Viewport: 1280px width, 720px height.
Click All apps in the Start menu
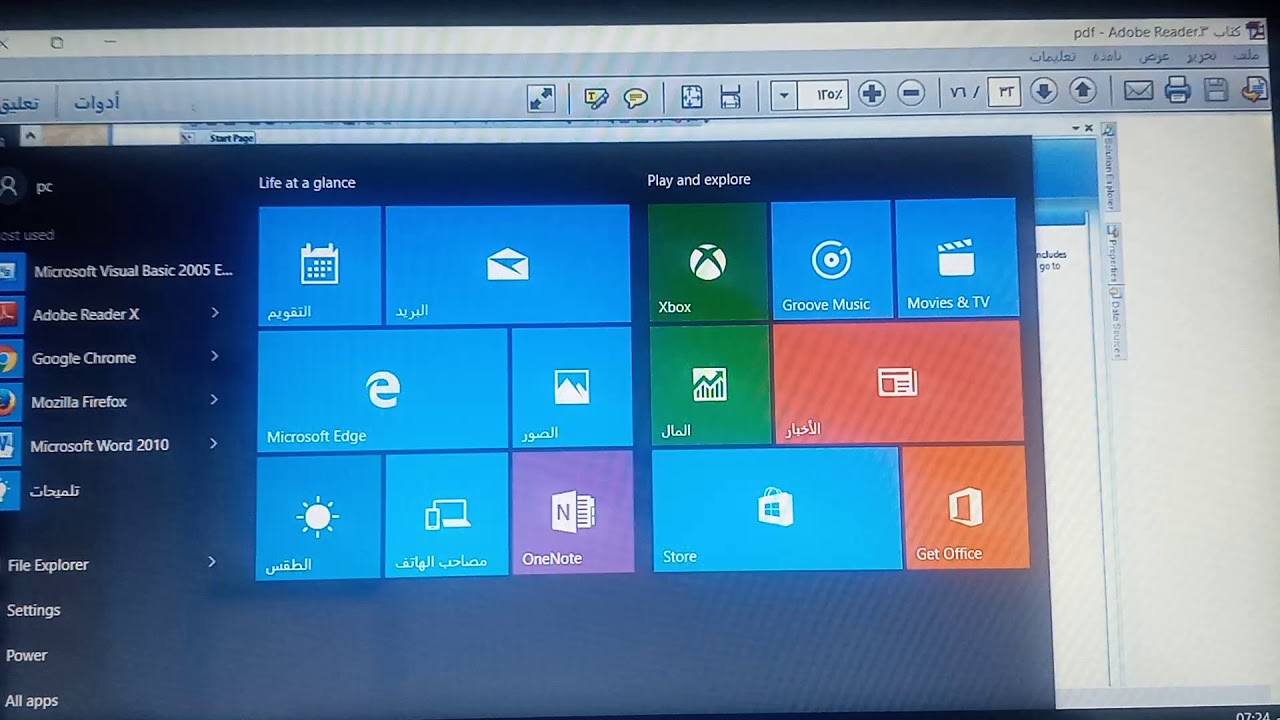[x=32, y=701]
